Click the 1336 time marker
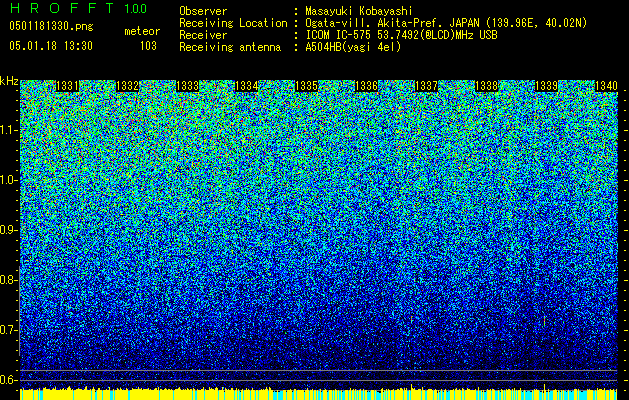The height and width of the screenshot is (400, 629). coord(366,86)
